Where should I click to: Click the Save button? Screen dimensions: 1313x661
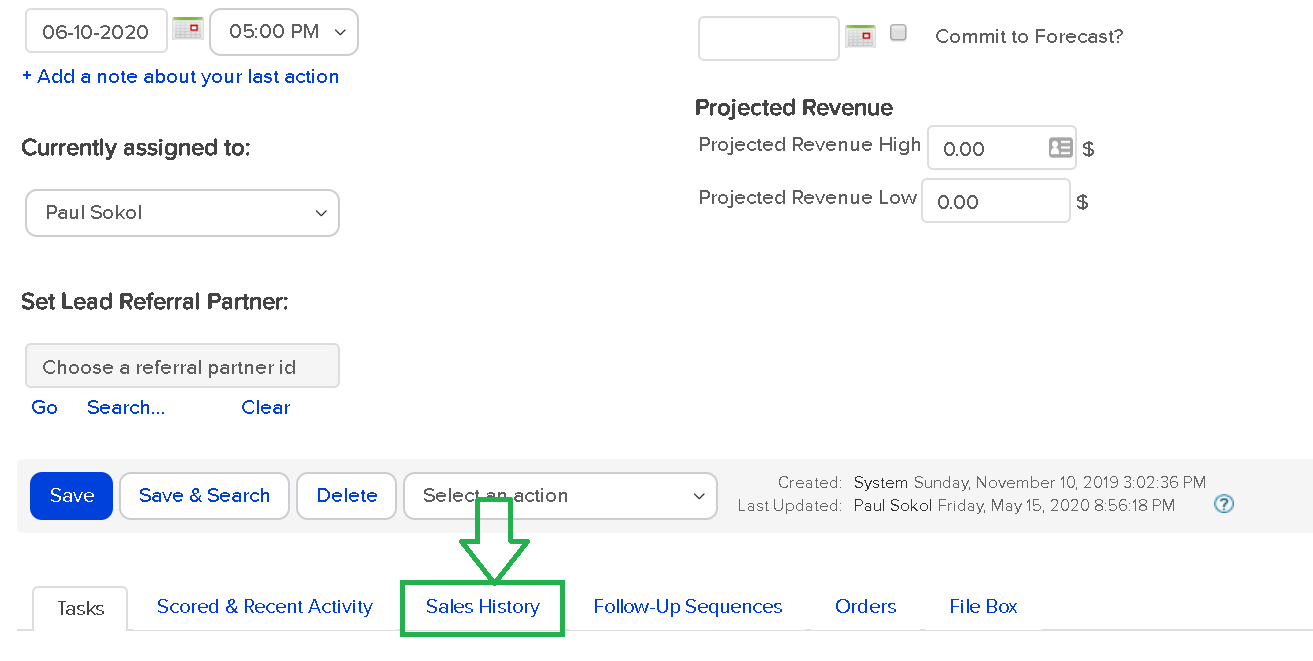coord(70,495)
